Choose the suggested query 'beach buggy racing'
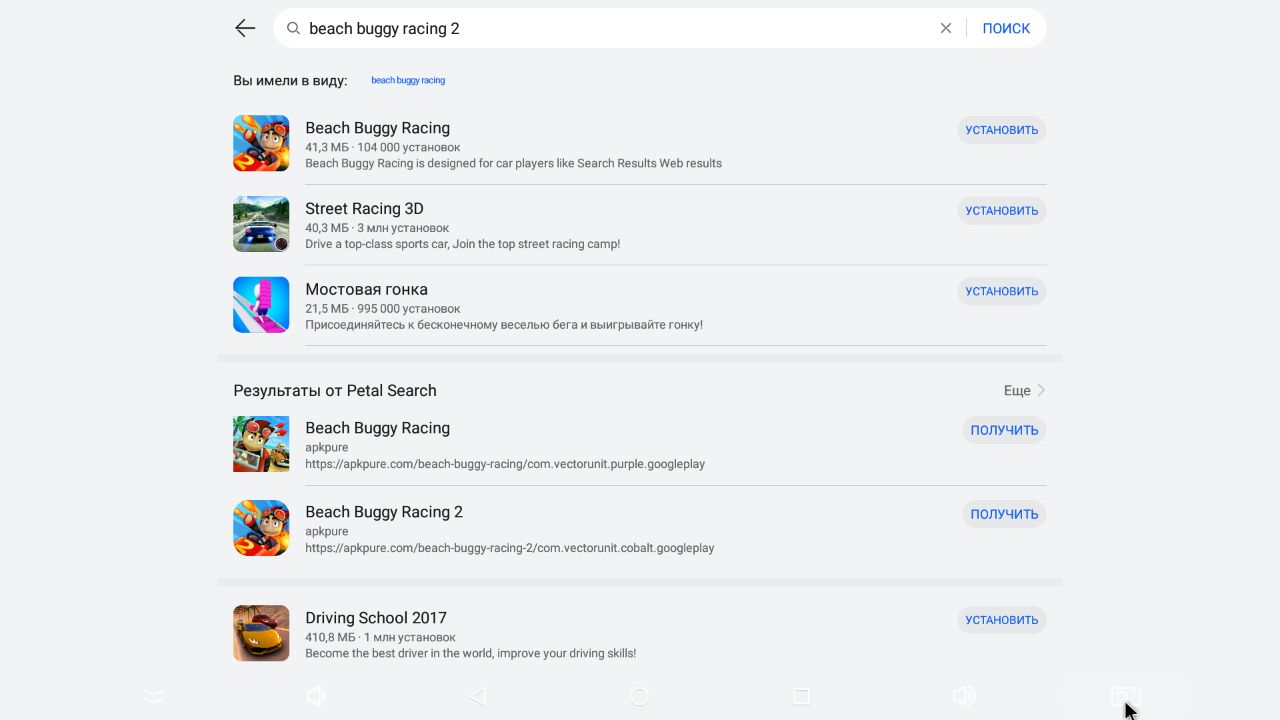Screen dimensions: 1280x720 [408, 80]
